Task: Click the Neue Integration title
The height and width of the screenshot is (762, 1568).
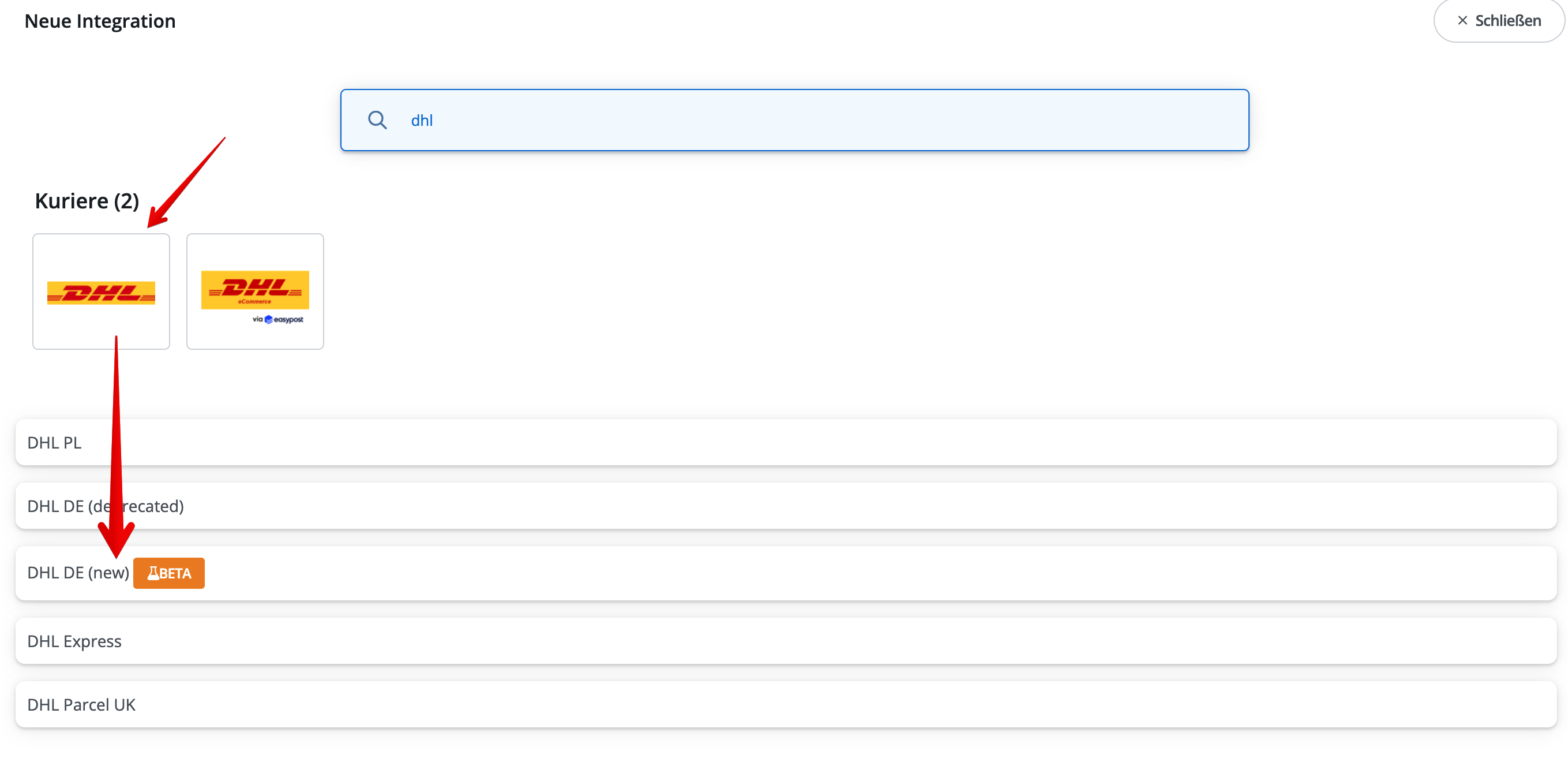Action: pos(100,21)
